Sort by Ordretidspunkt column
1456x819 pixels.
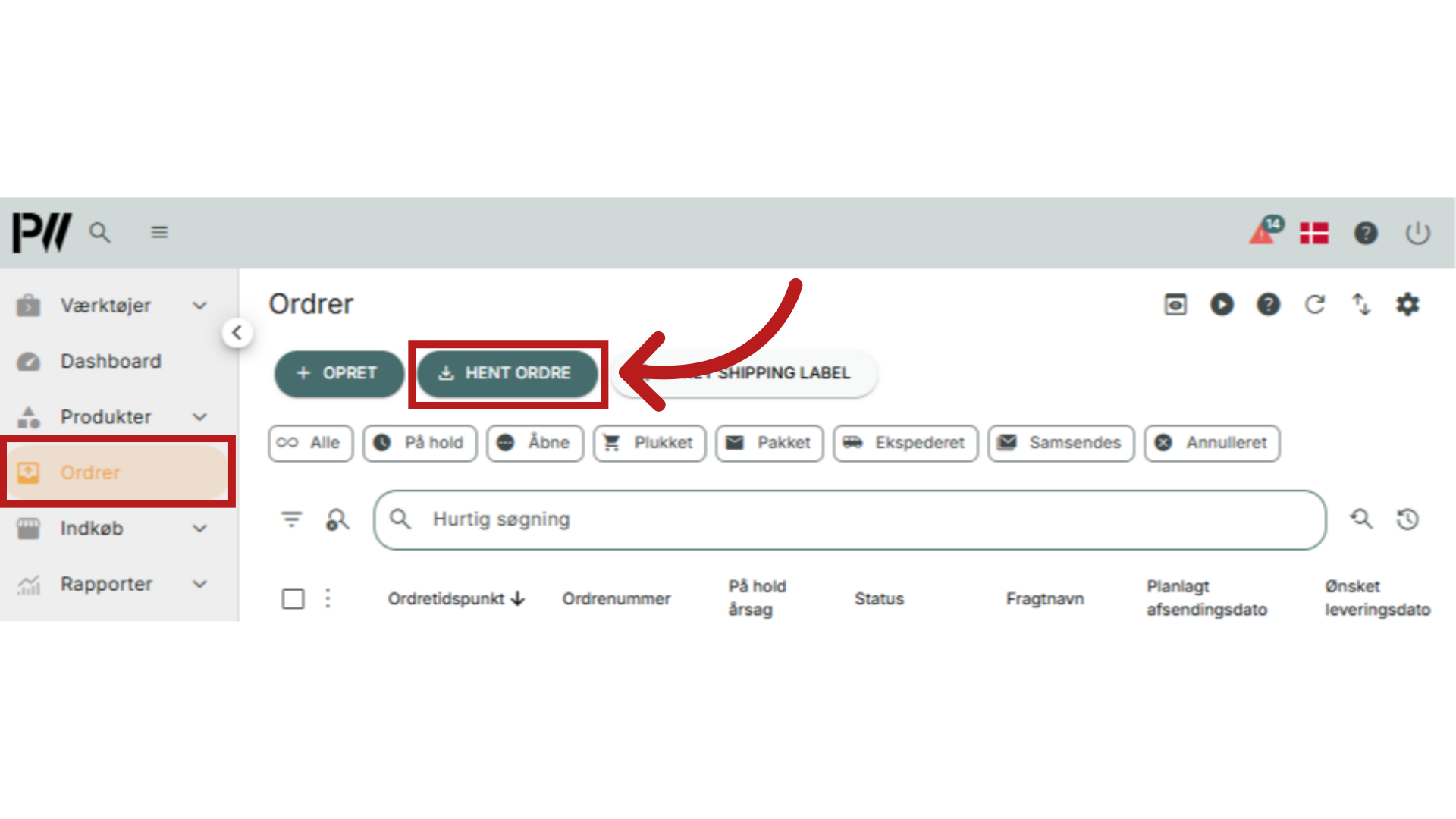point(456,599)
